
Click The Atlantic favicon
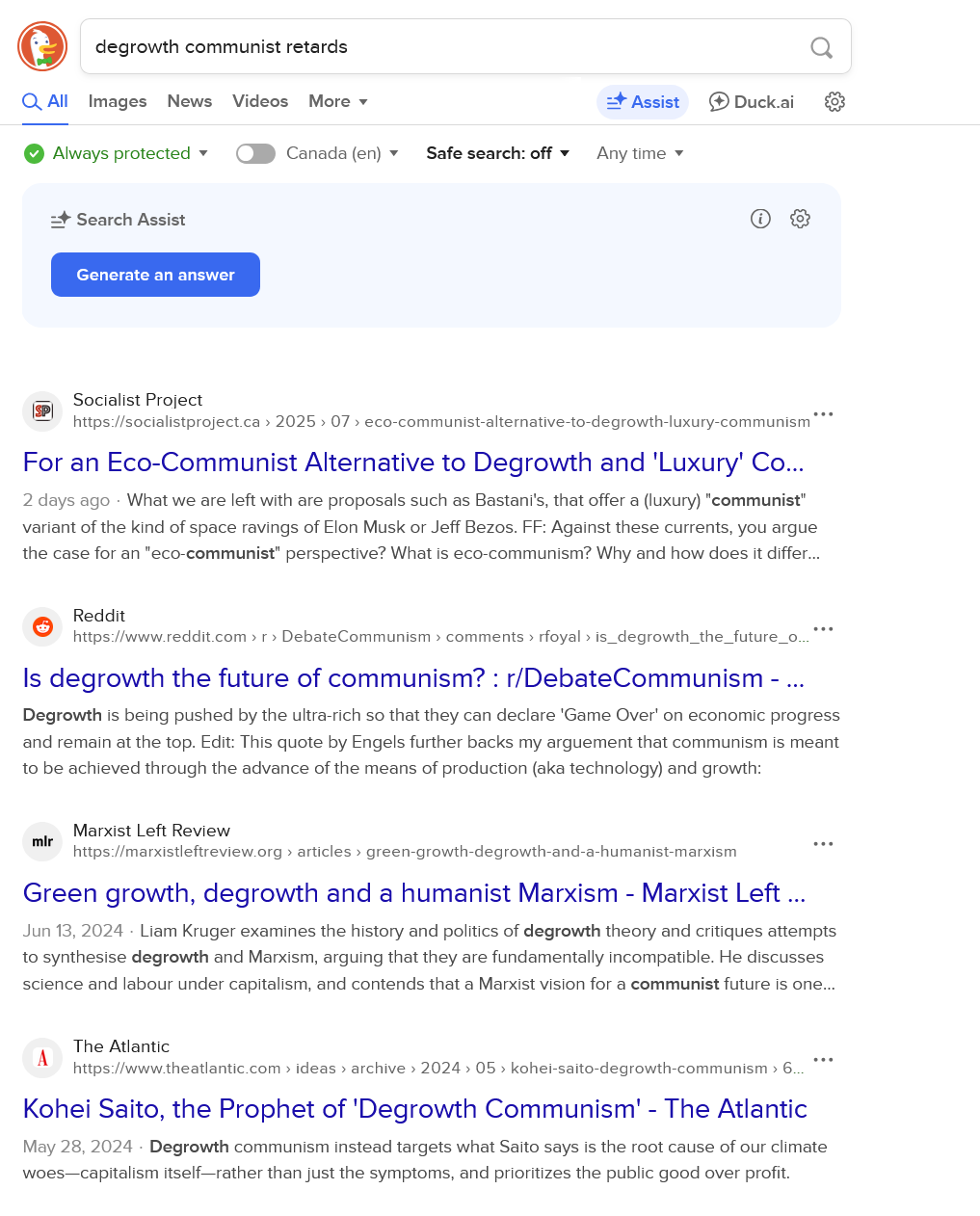coord(42,1058)
